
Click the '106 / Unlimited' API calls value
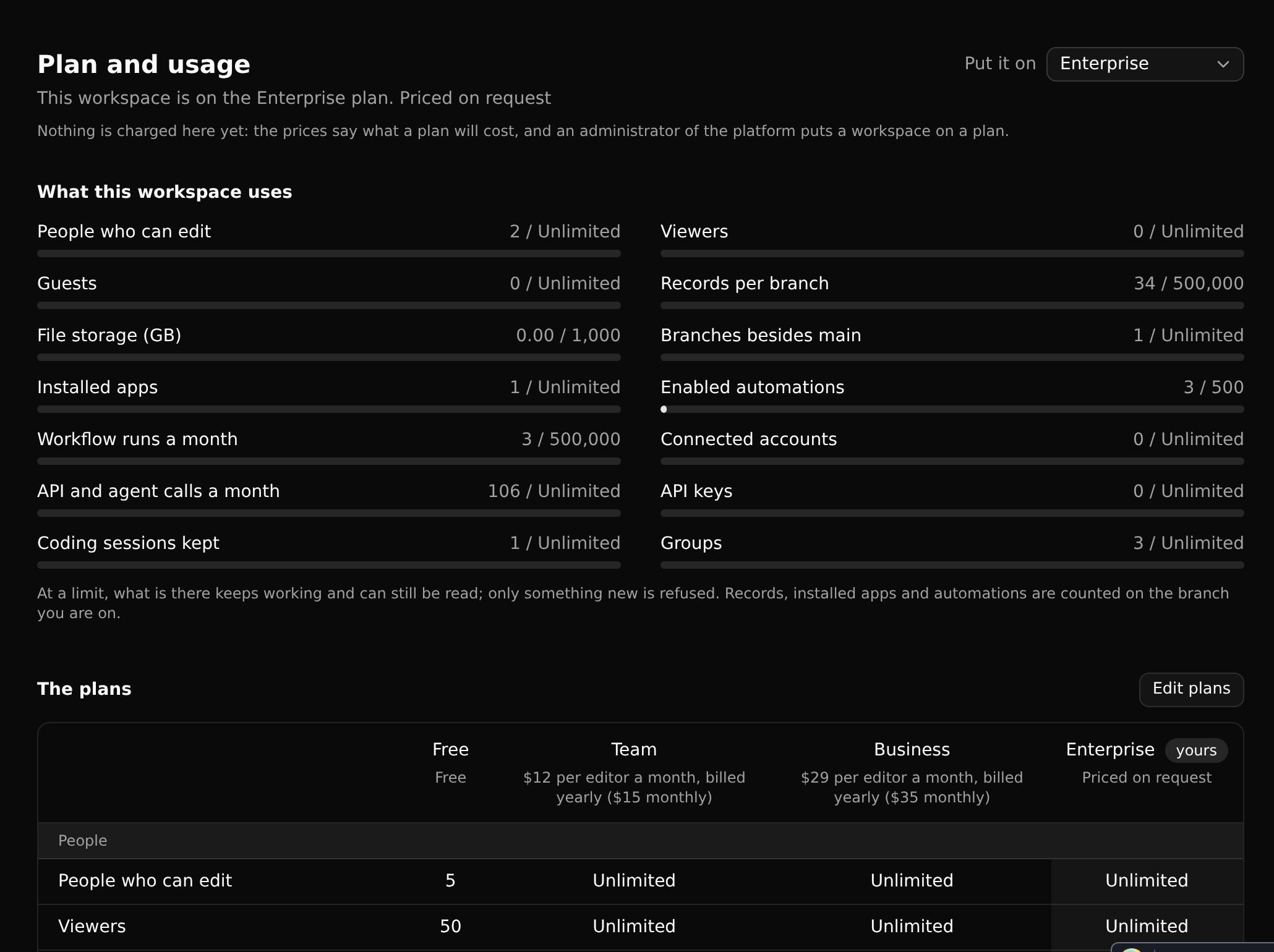(554, 491)
